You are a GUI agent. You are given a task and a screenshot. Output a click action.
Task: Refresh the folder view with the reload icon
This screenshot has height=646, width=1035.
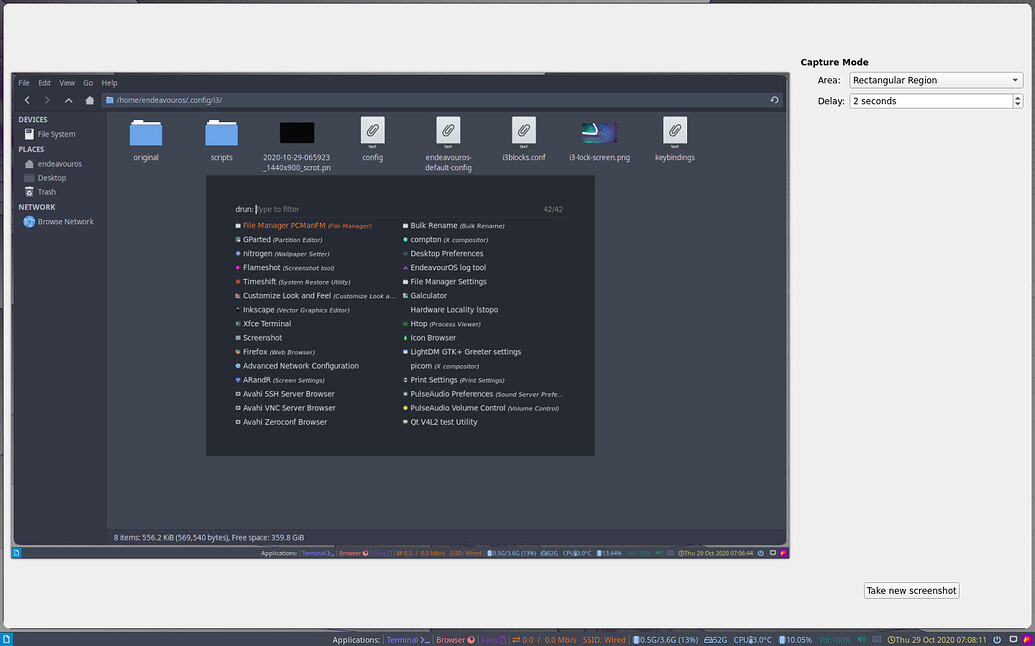[x=773, y=100]
